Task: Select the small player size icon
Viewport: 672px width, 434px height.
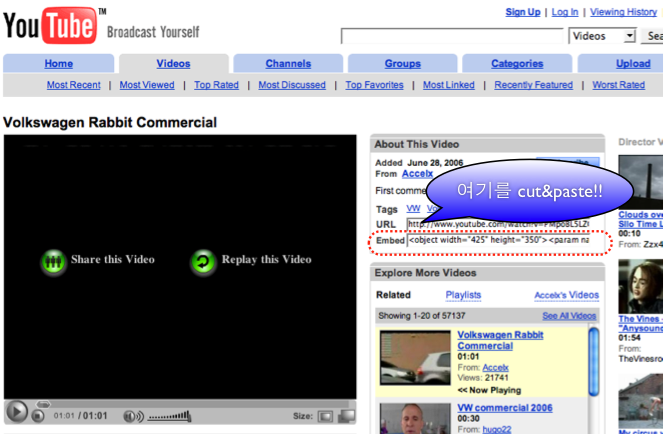Action: pos(325,416)
